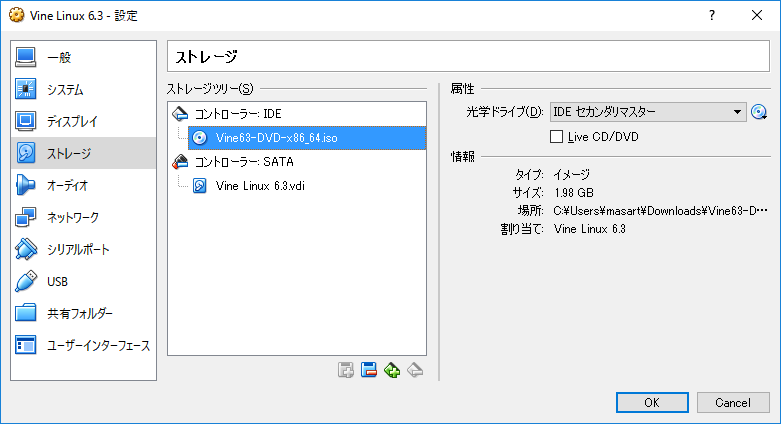The height and width of the screenshot is (424, 781).
Task: Click the speaker icon beside オーディオ
Action: tap(25, 185)
